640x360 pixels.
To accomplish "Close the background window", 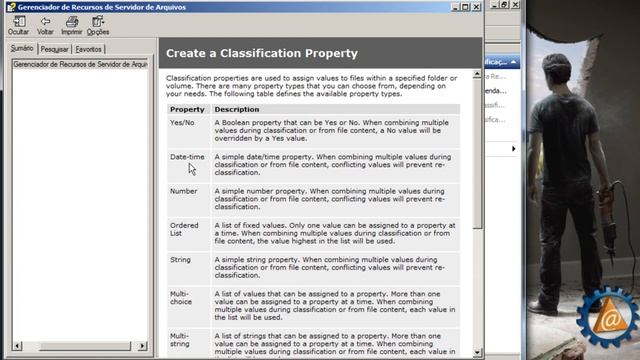I will click(516, 4).
